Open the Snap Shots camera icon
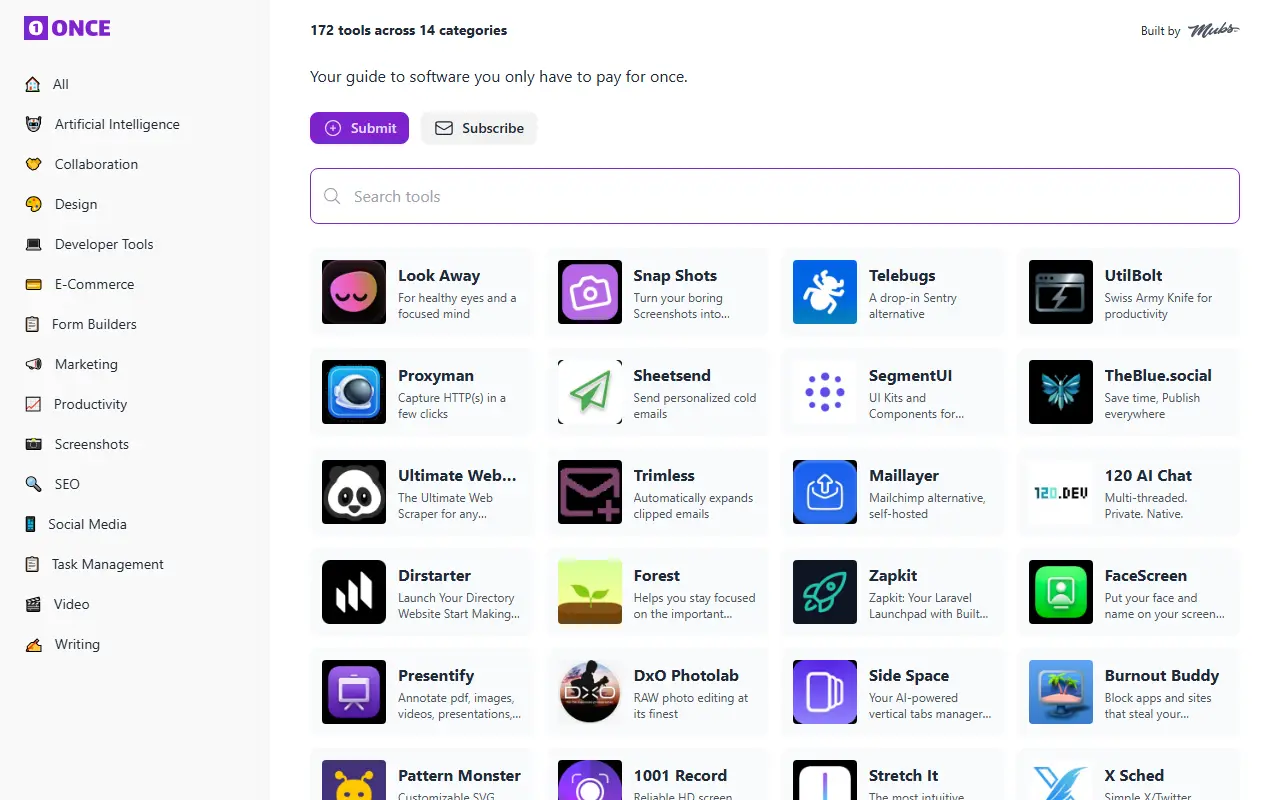This screenshot has height=800, width=1280. coord(590,292)
